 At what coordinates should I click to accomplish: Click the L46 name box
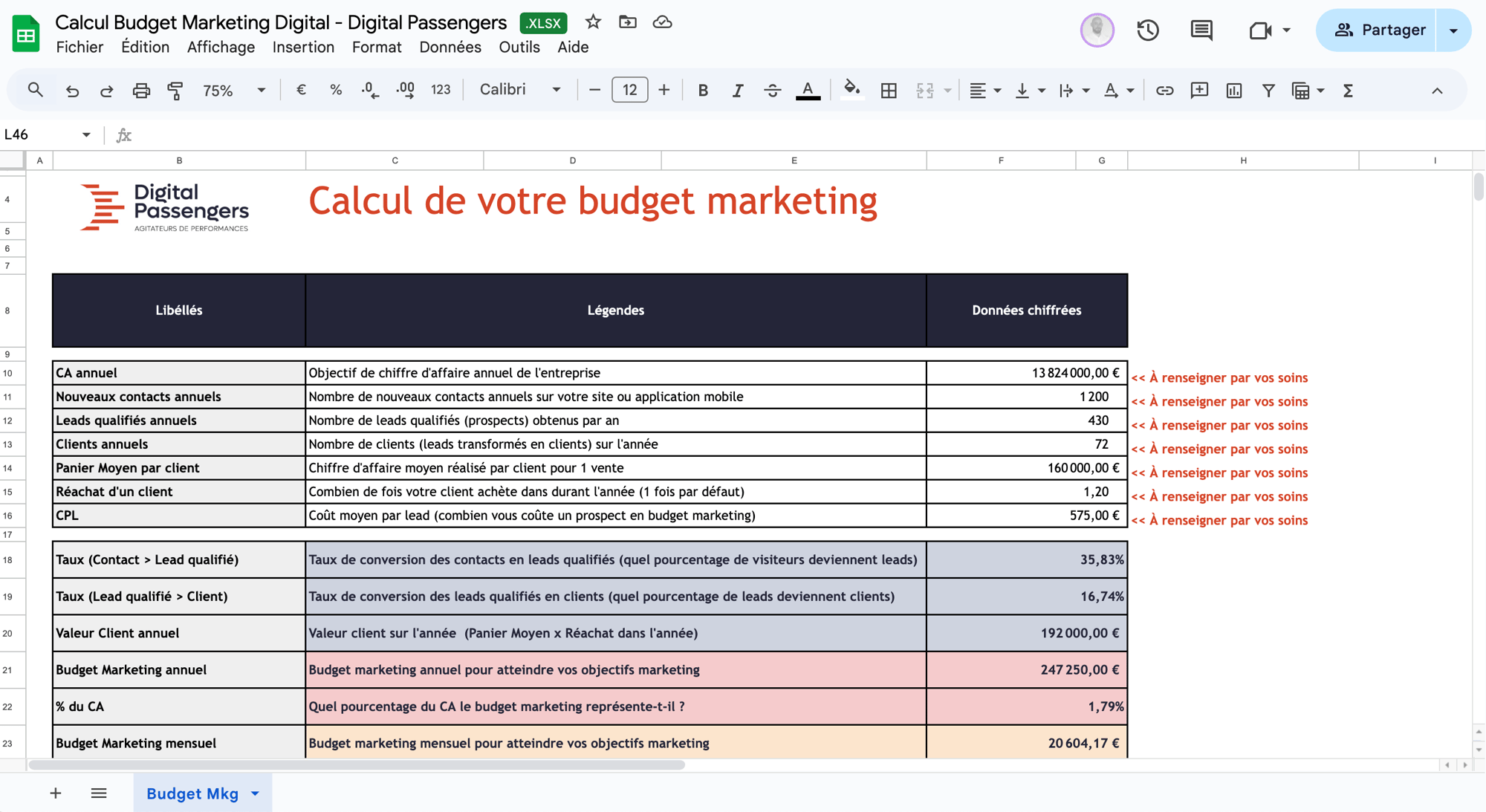point(48,134)
